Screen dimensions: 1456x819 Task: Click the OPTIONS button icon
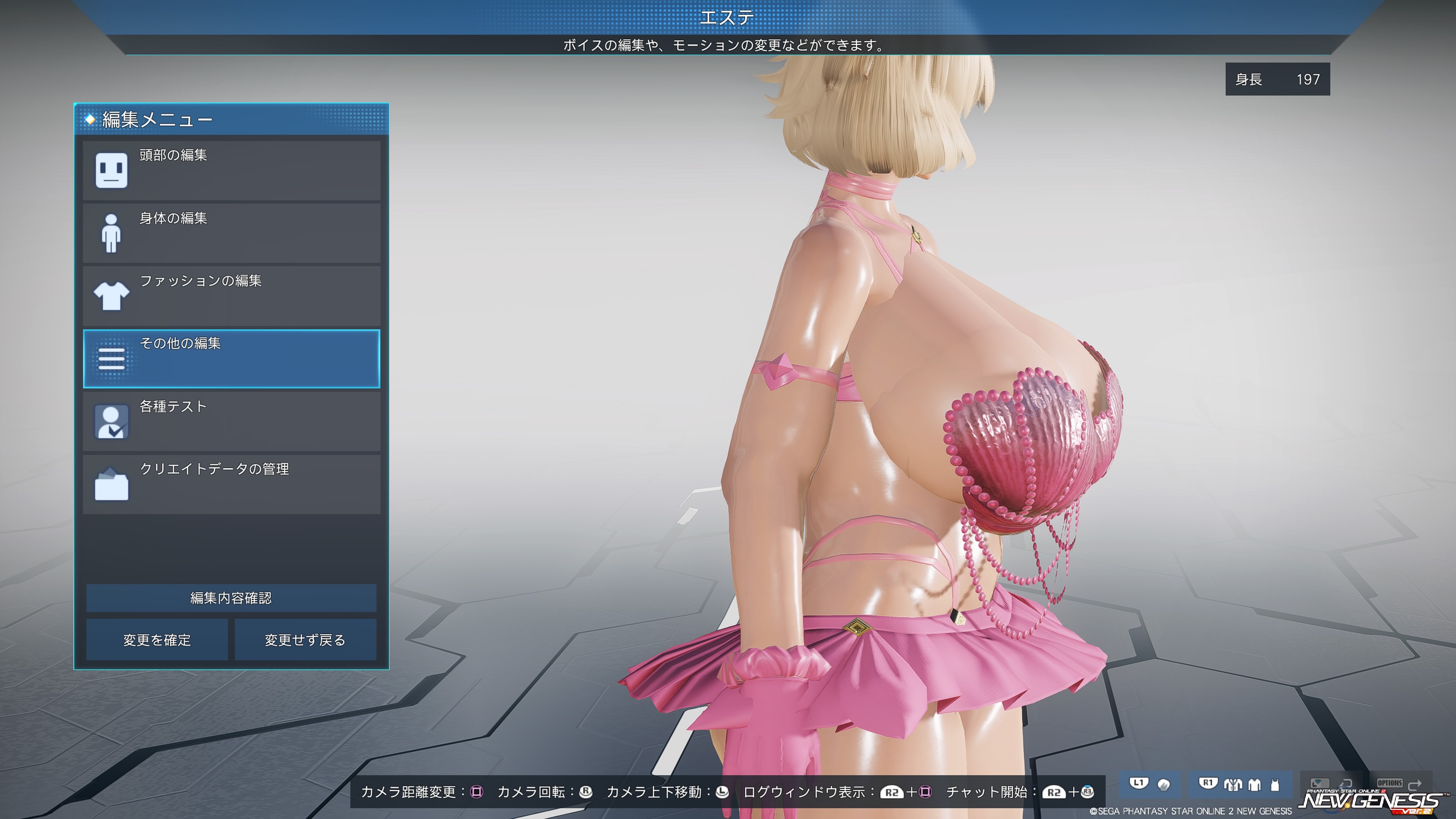[1390, 783]
